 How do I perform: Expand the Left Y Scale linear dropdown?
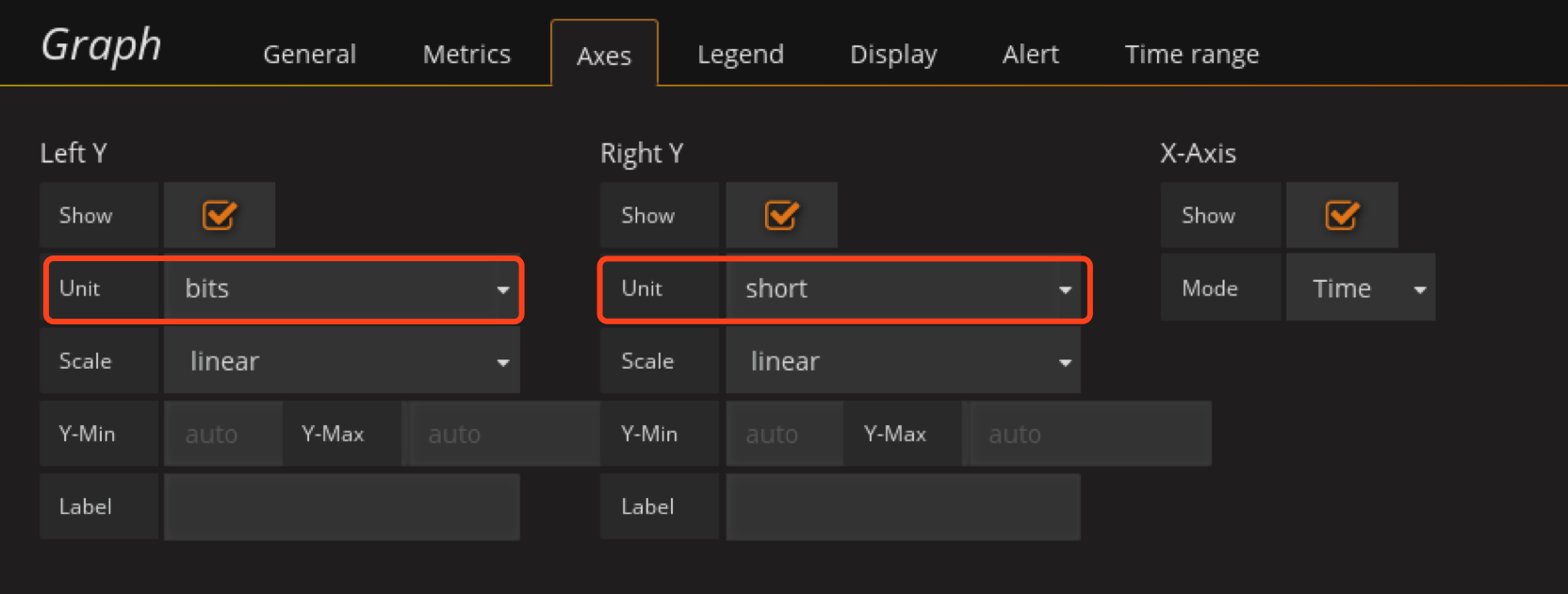click(342, 361)
